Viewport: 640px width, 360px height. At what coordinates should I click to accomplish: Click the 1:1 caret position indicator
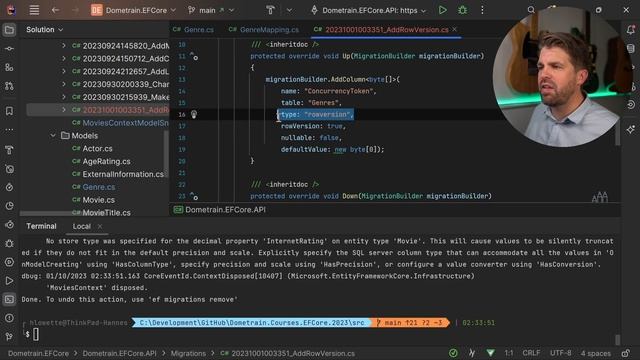pos(509,353)
